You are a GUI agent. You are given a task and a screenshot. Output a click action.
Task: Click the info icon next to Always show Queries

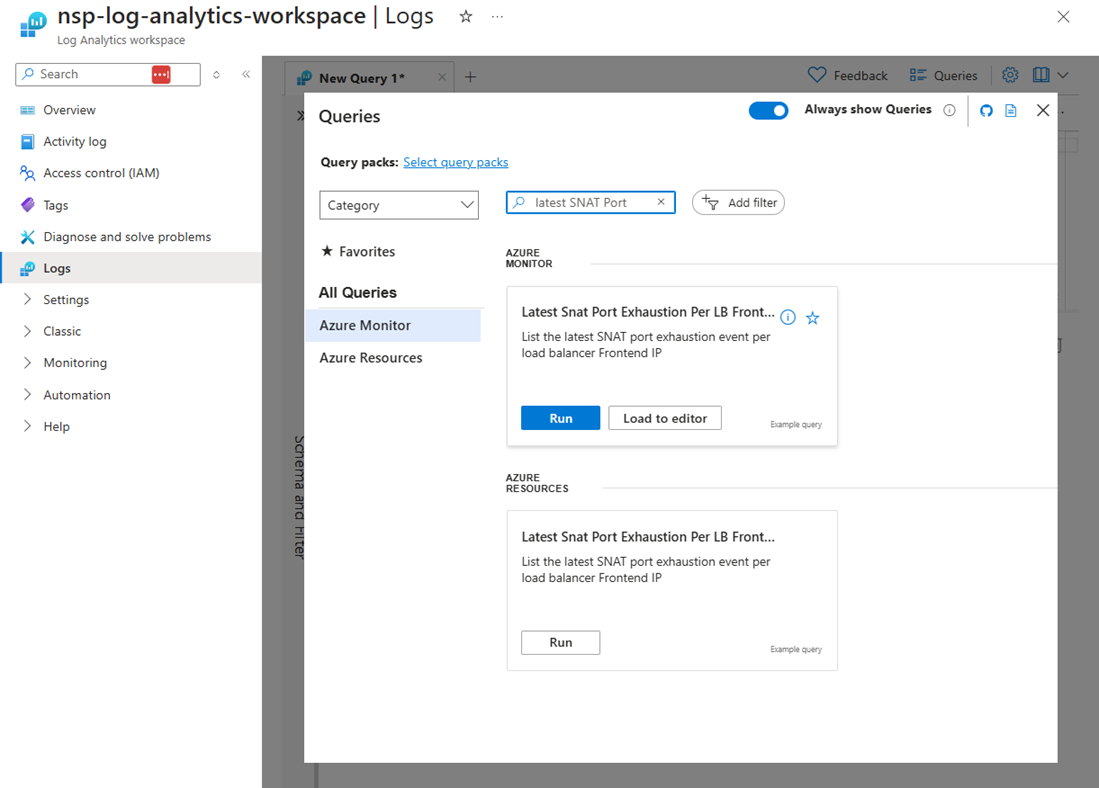(x=949, y=110)
